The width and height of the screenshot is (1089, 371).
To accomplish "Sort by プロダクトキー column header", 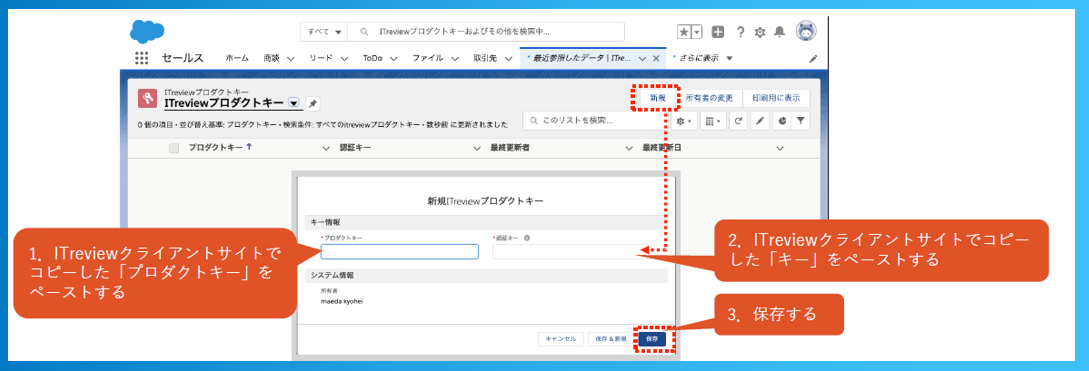I will click(215, 148).
